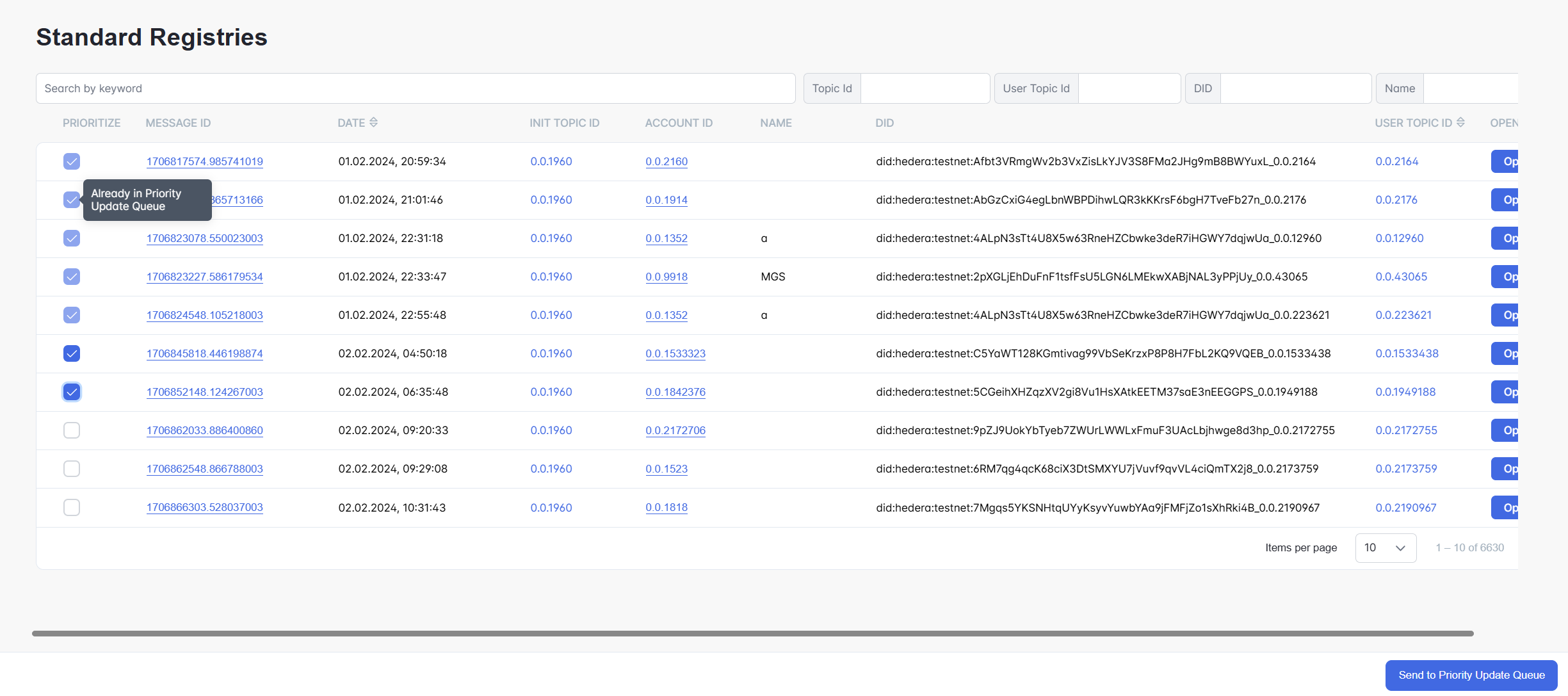The width and height of the screenshot is (1568, 696).
Task: Sort by USER TOPIC ID column arrows
Action: click(x=1460, y=122)
